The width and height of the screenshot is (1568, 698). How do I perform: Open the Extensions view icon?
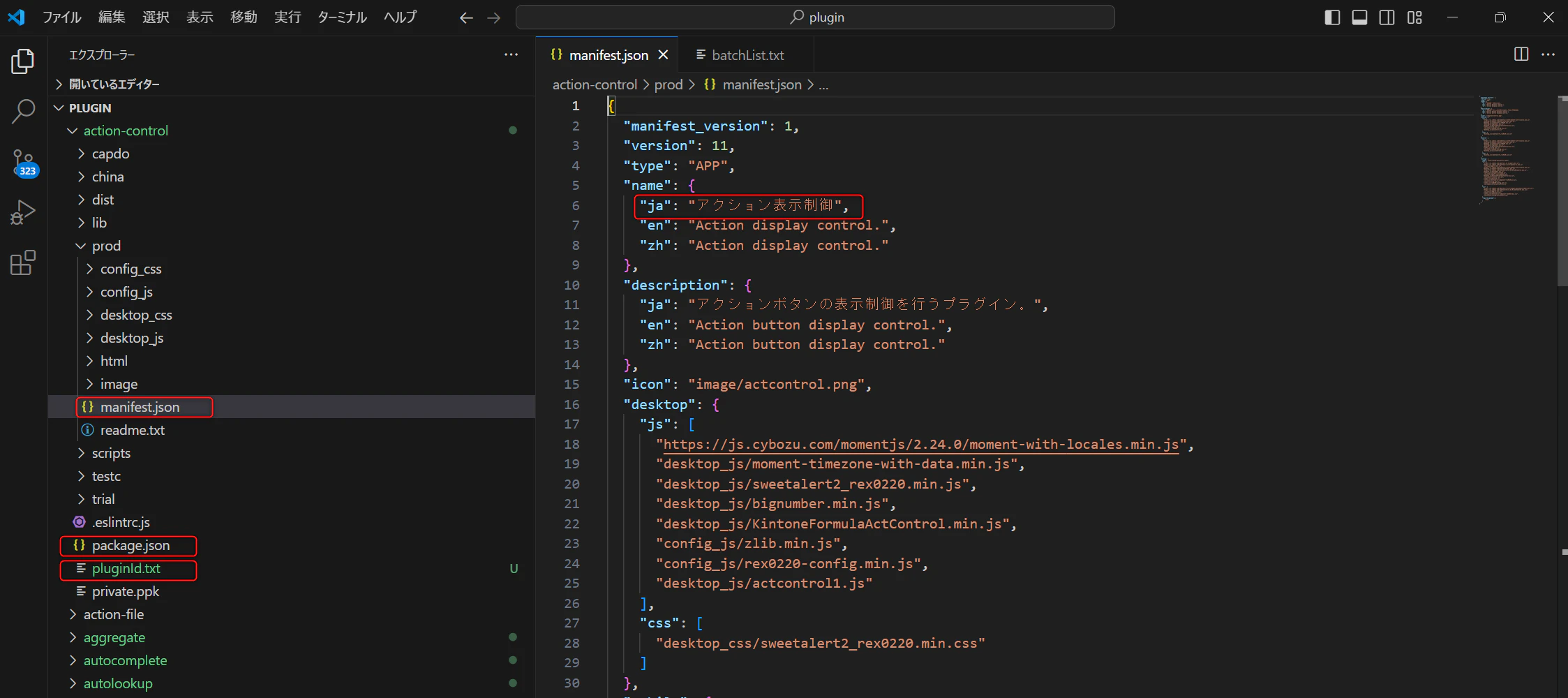click(23, 263)
